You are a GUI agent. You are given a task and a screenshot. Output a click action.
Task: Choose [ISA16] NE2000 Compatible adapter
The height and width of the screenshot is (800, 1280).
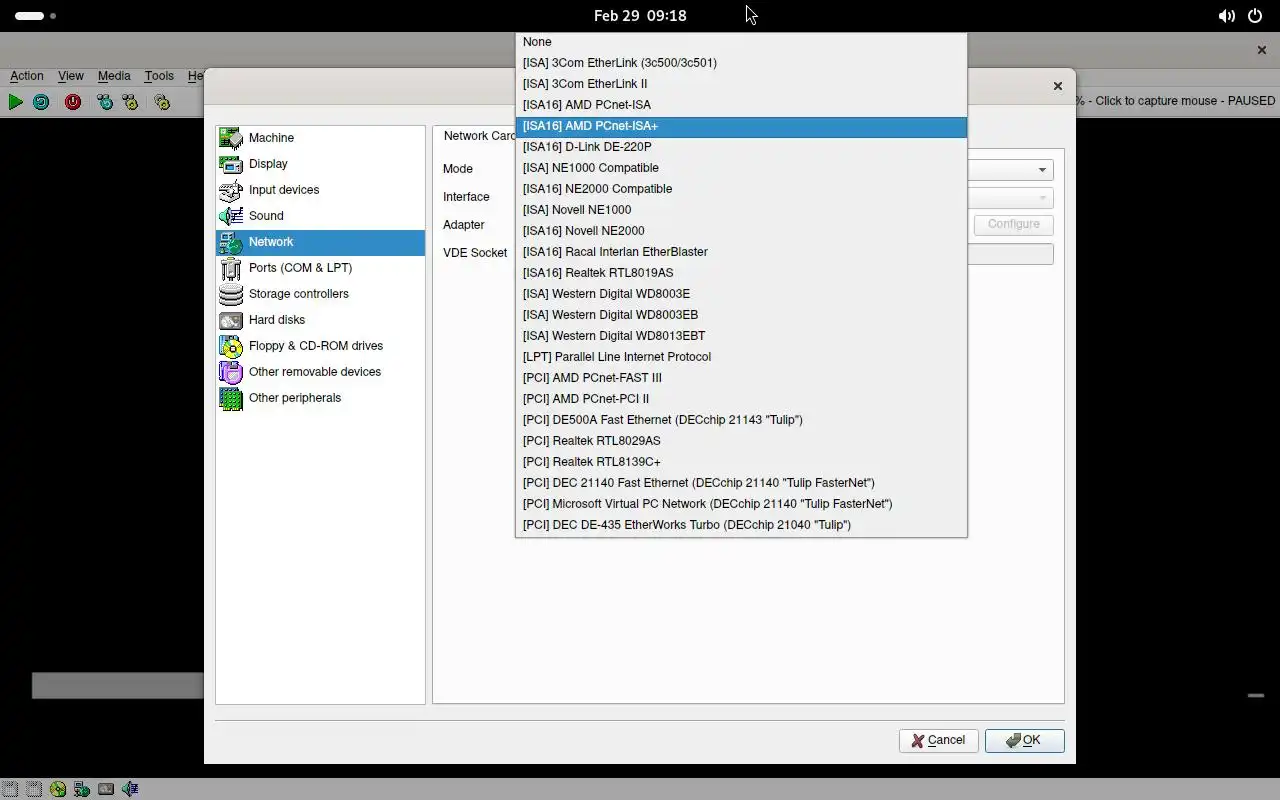tap(741, 189)
